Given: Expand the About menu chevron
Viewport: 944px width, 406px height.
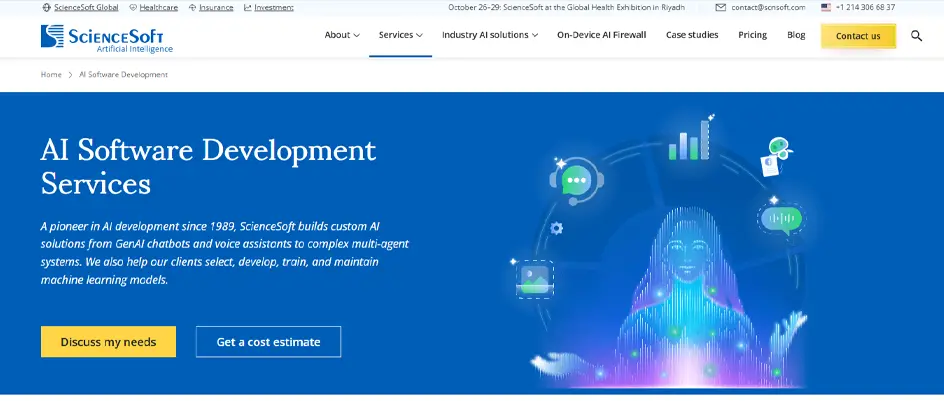Looking at the screenshot, I should click(x=356, y=36).
